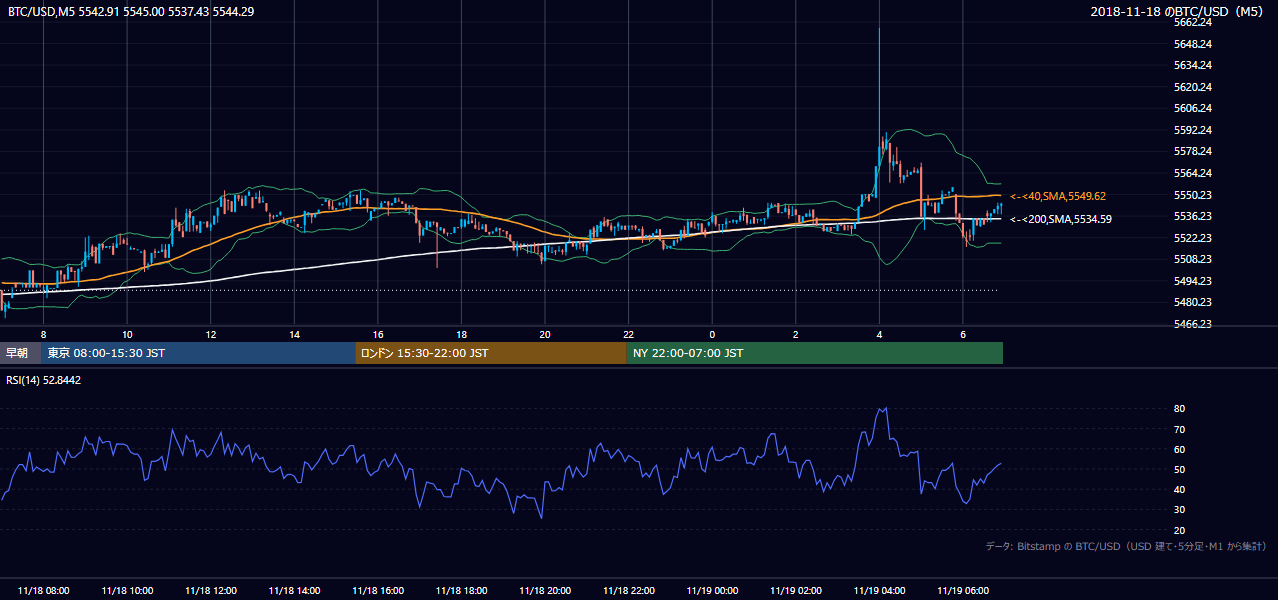Click RSI axis level 80
Screen dimensions: 1278x600
pyautogui.click(x=1180, y=409)
